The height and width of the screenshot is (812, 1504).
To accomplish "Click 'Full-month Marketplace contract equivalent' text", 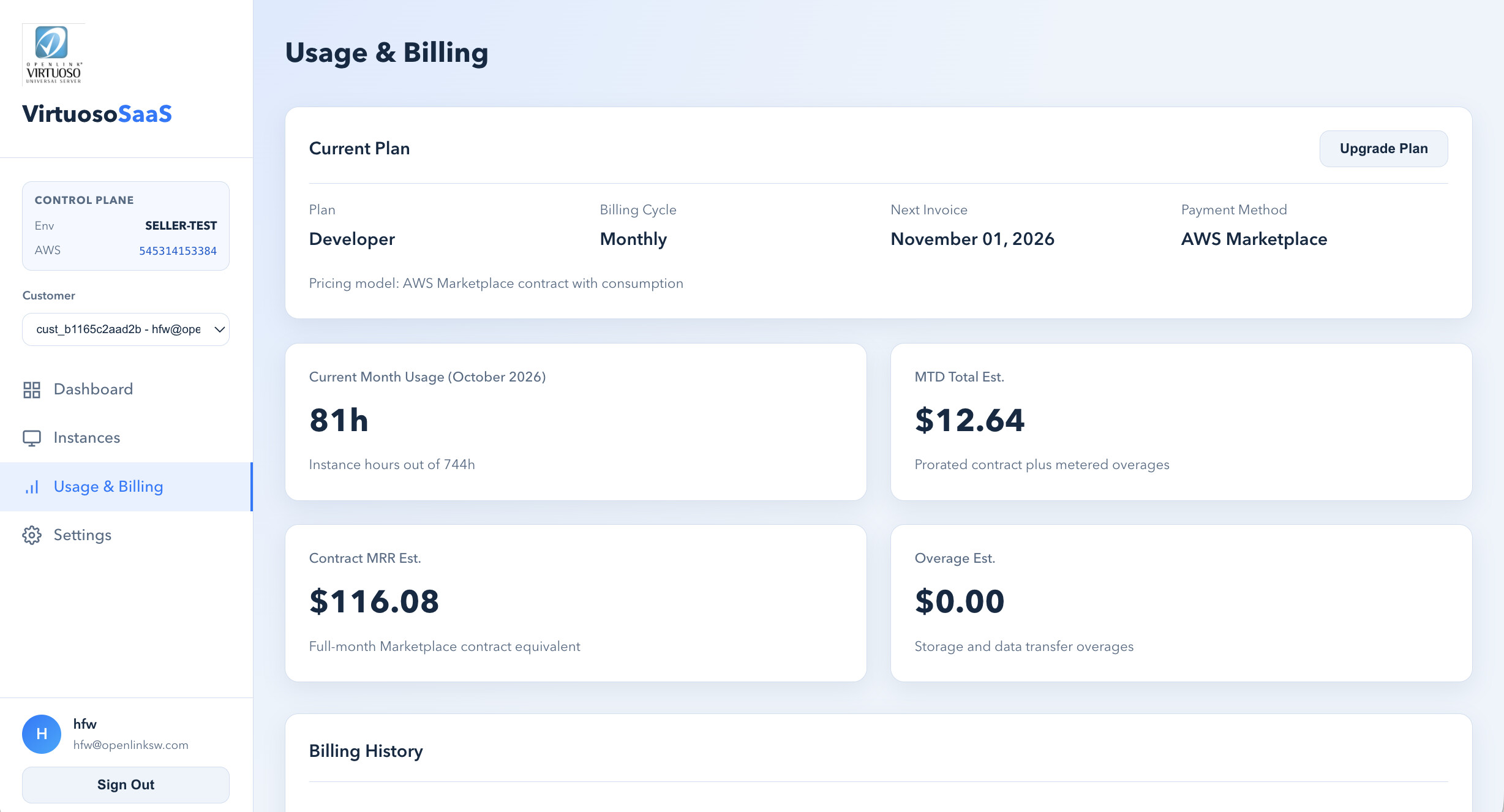I will point(445,647).
